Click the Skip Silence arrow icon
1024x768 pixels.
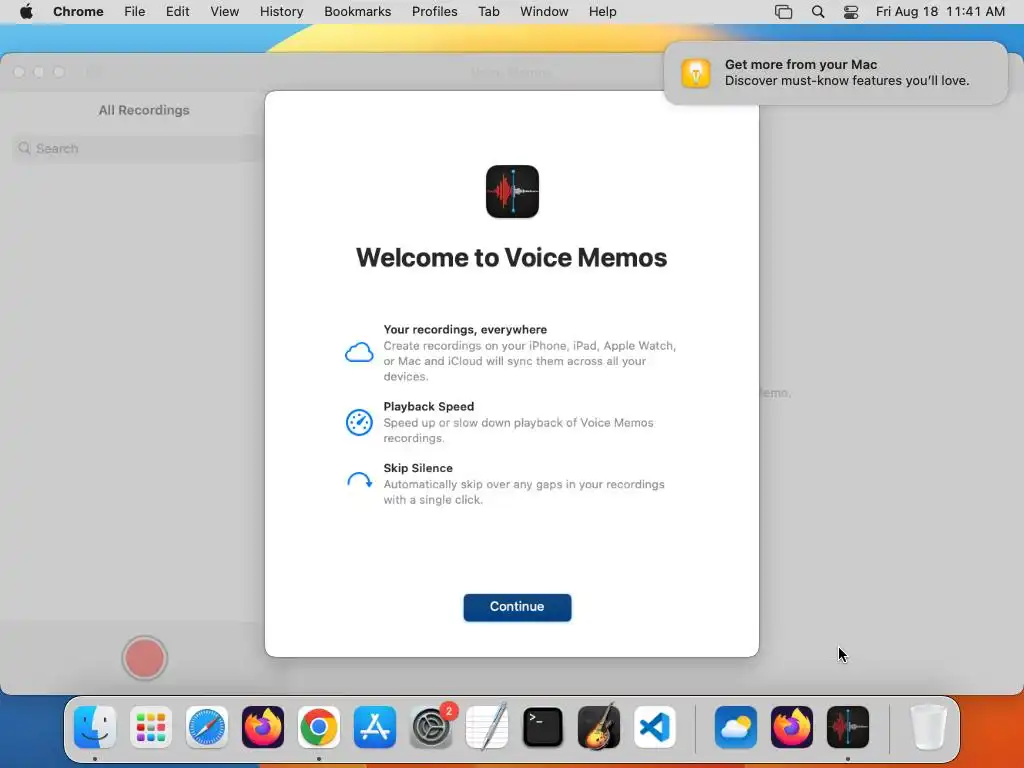359,481
